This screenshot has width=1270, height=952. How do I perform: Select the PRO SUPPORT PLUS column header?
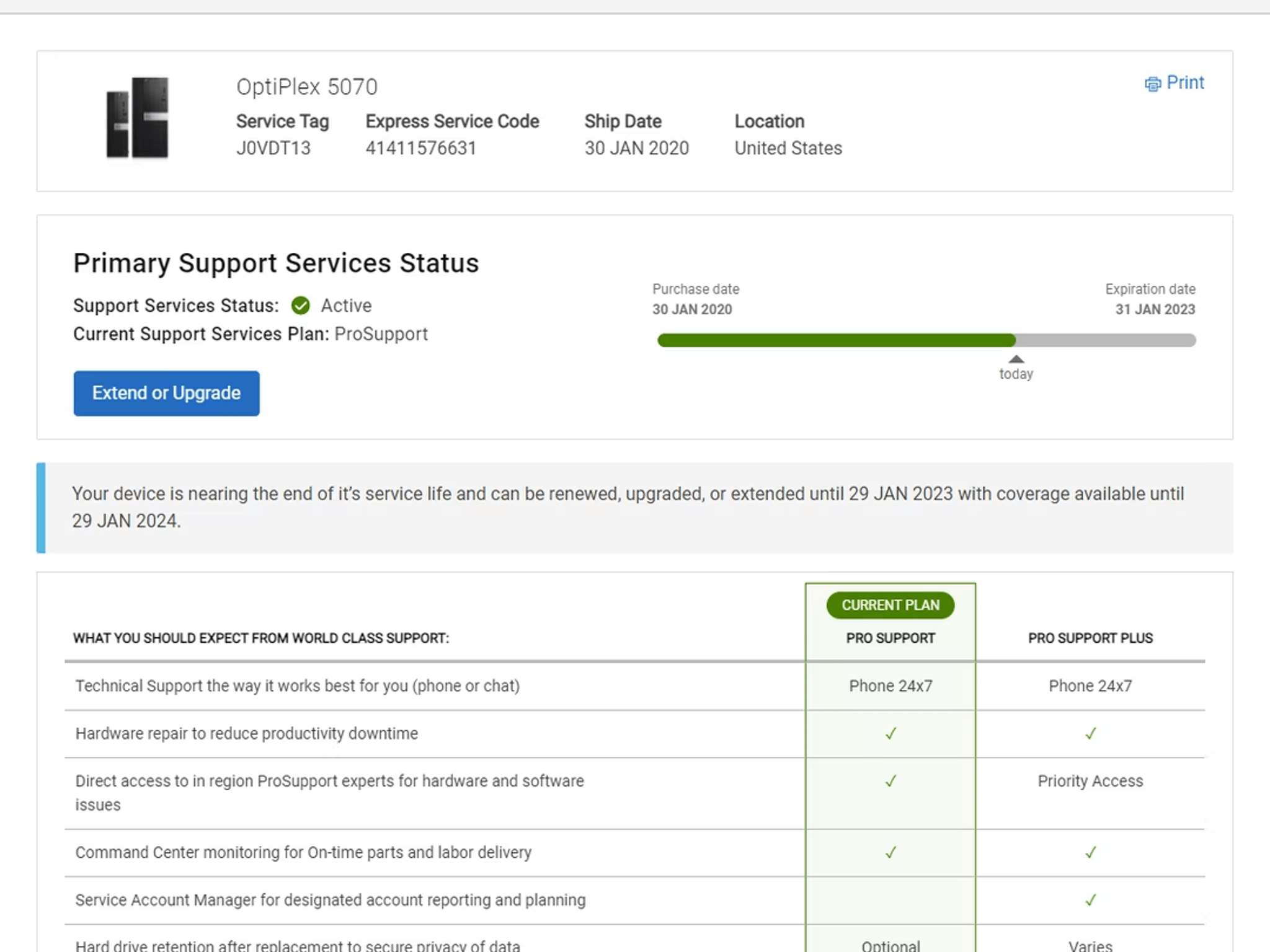(x=1090, y=638)
